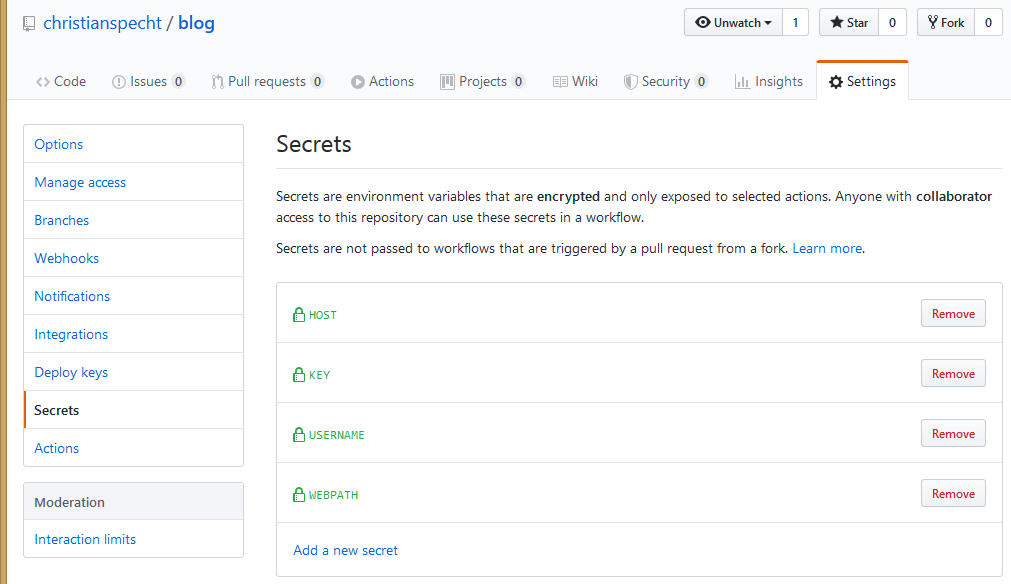Click the fork icon on the Fork button
Viewport: 1011px width, 584px height.
tap(931, 22)
